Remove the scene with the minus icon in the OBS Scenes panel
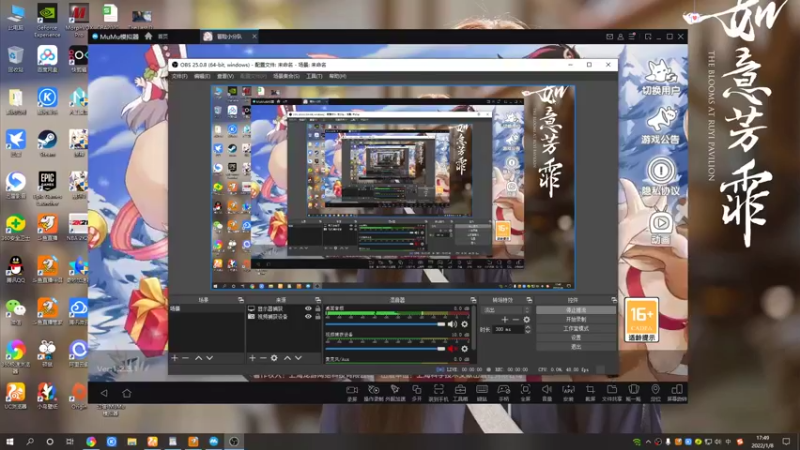800x450 pixels. pyautogui.click(x=185, y=358)
